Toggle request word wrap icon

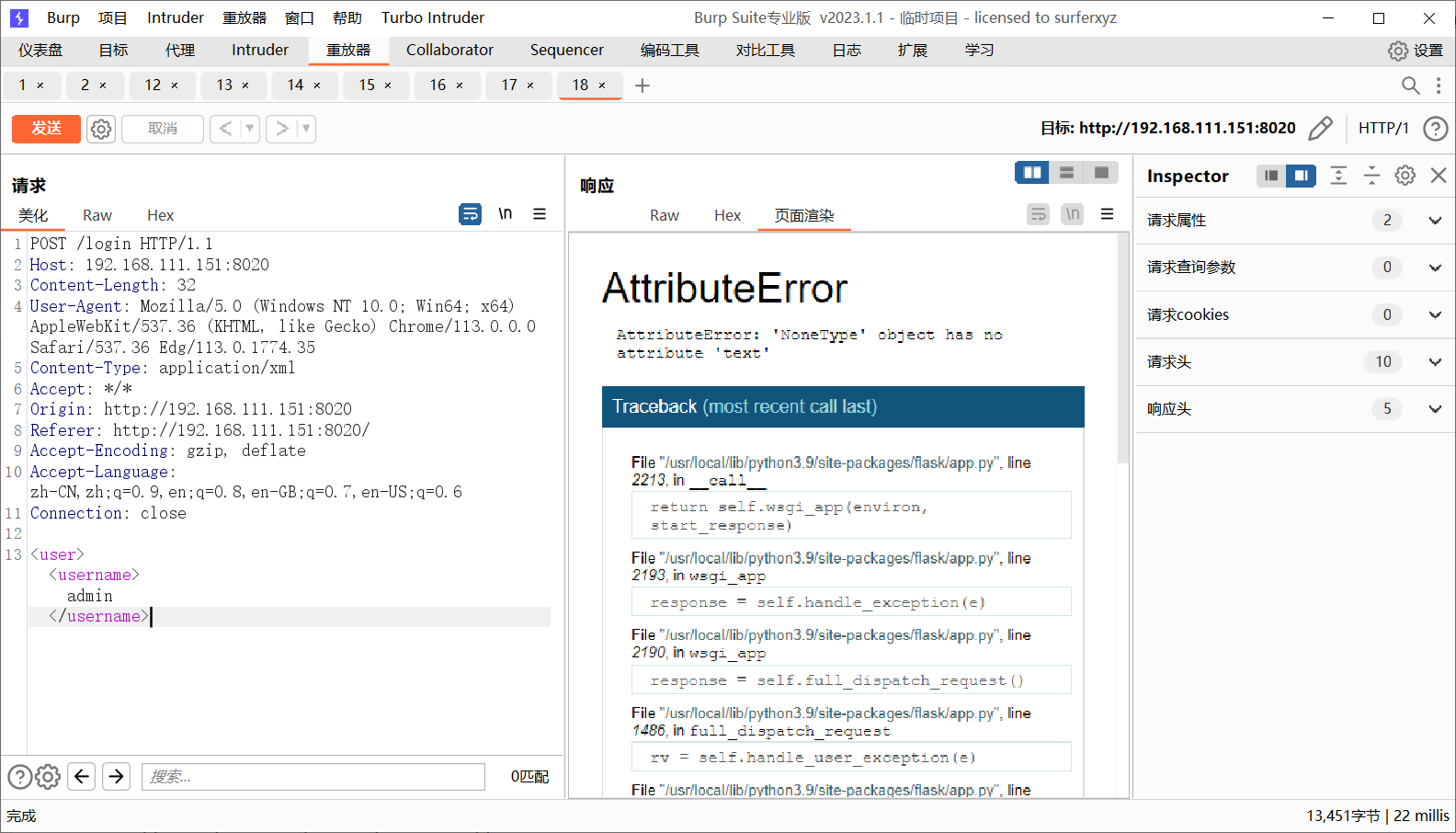click(470, 214)
